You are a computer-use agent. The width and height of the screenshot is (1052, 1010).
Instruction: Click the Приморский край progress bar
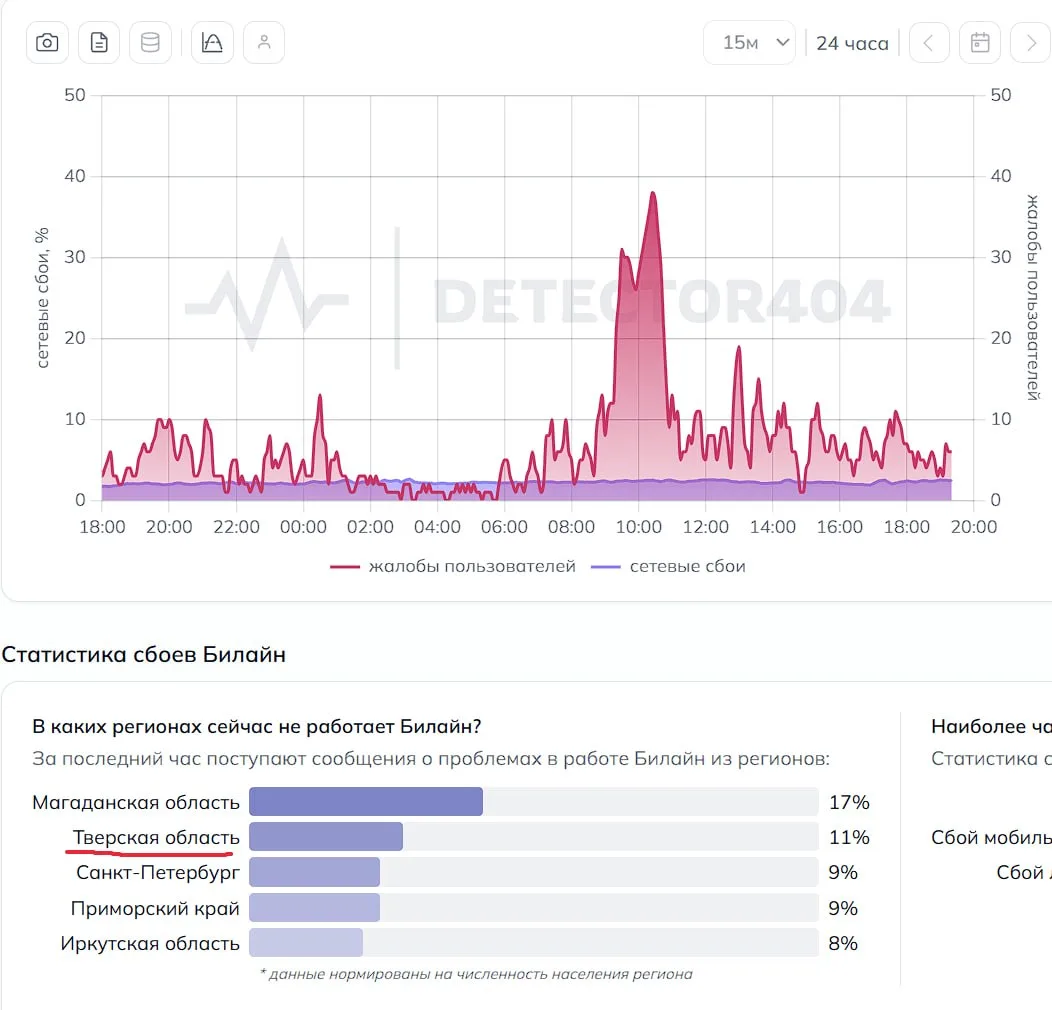tap(534, 908)
